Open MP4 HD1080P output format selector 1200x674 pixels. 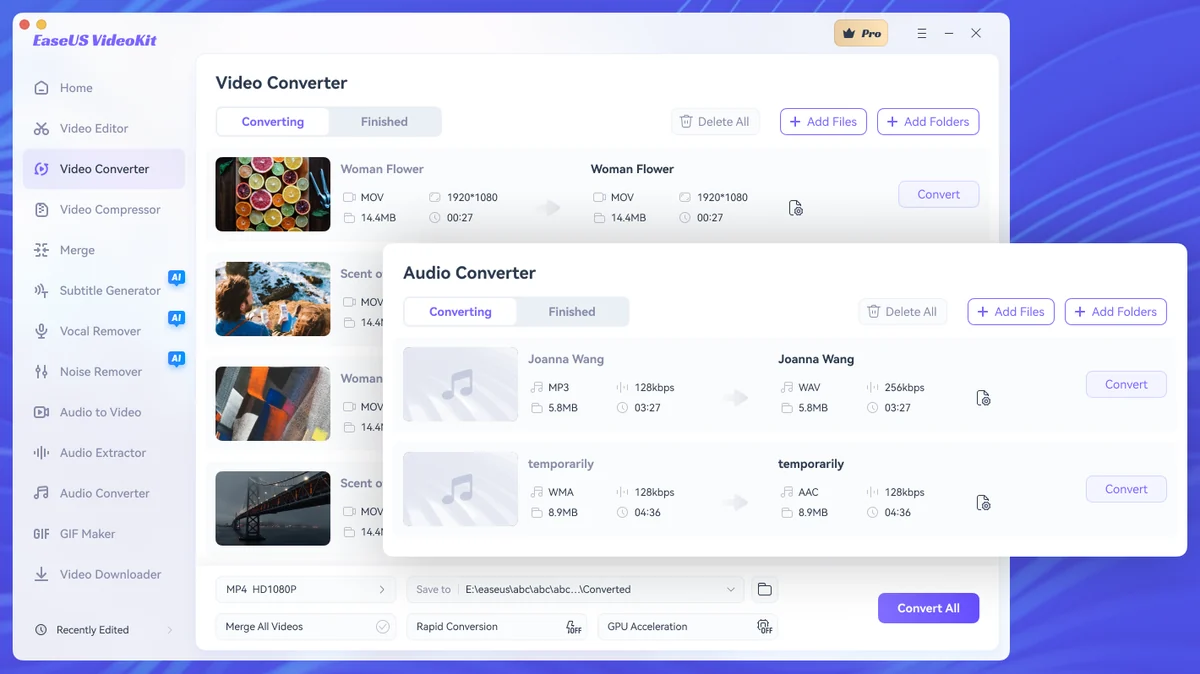[x=305, y=590]
